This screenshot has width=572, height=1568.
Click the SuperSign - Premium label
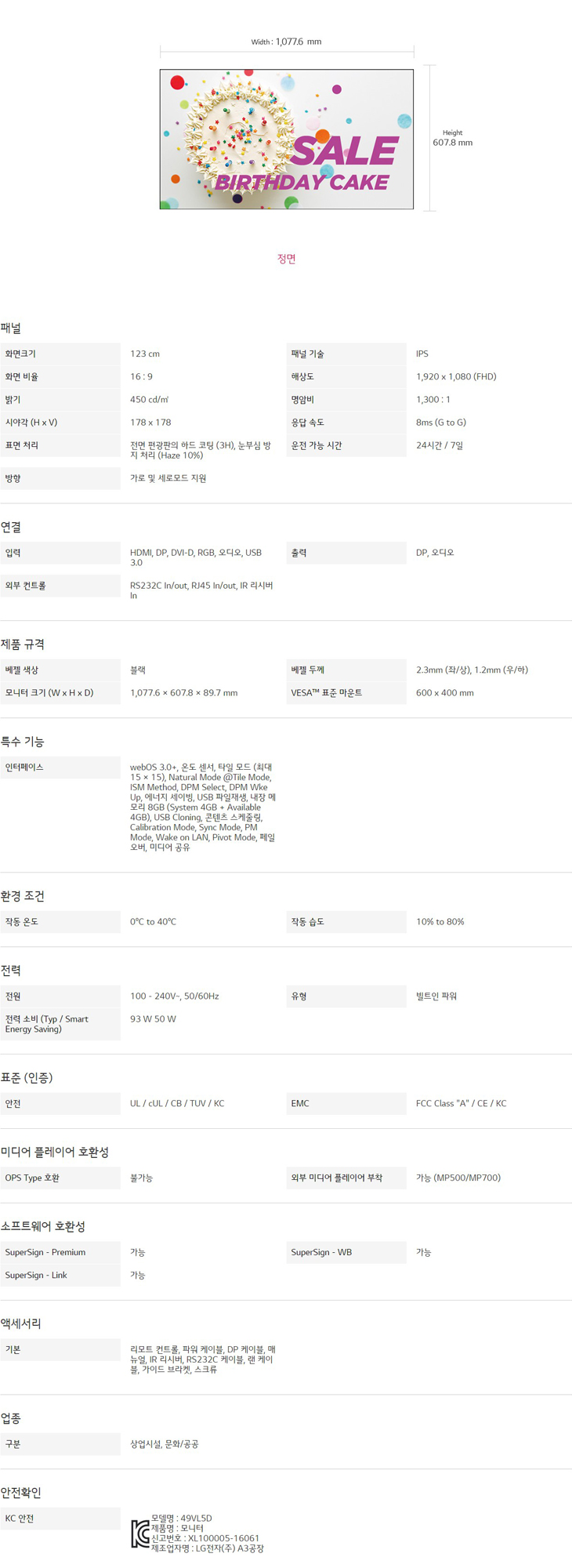point(45,1252)
